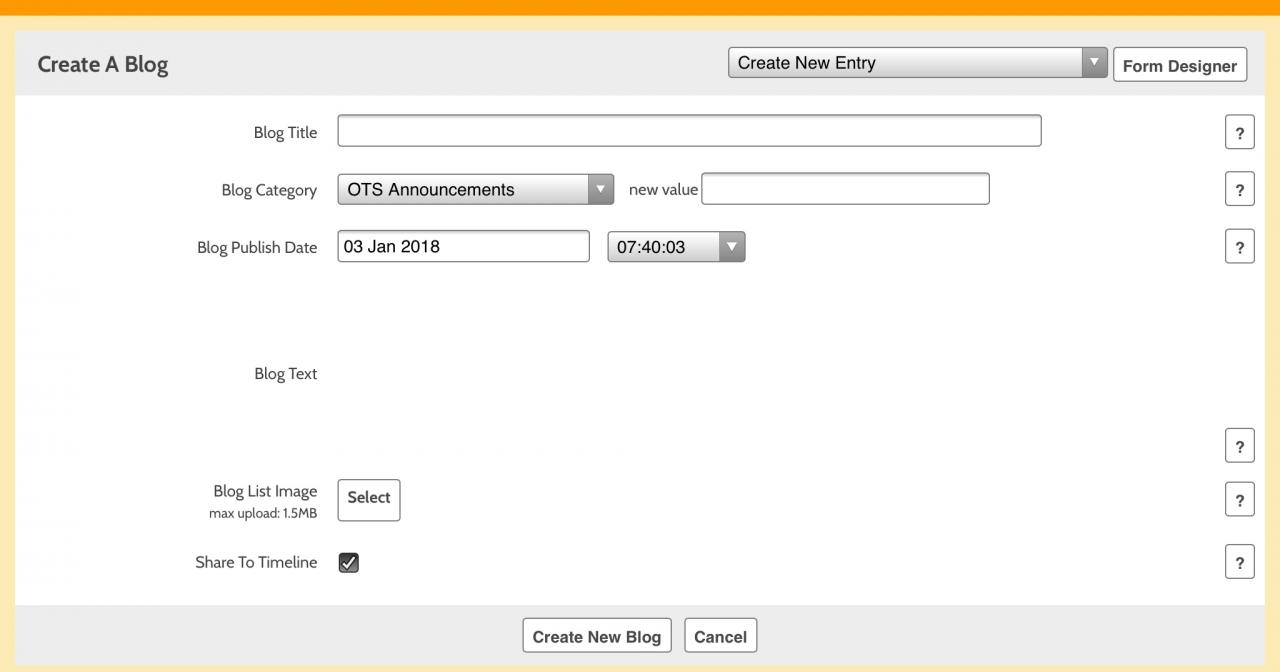Expand the OTS Announcements category dropdown
The image size is (1280, 672).
pos(476,189)
